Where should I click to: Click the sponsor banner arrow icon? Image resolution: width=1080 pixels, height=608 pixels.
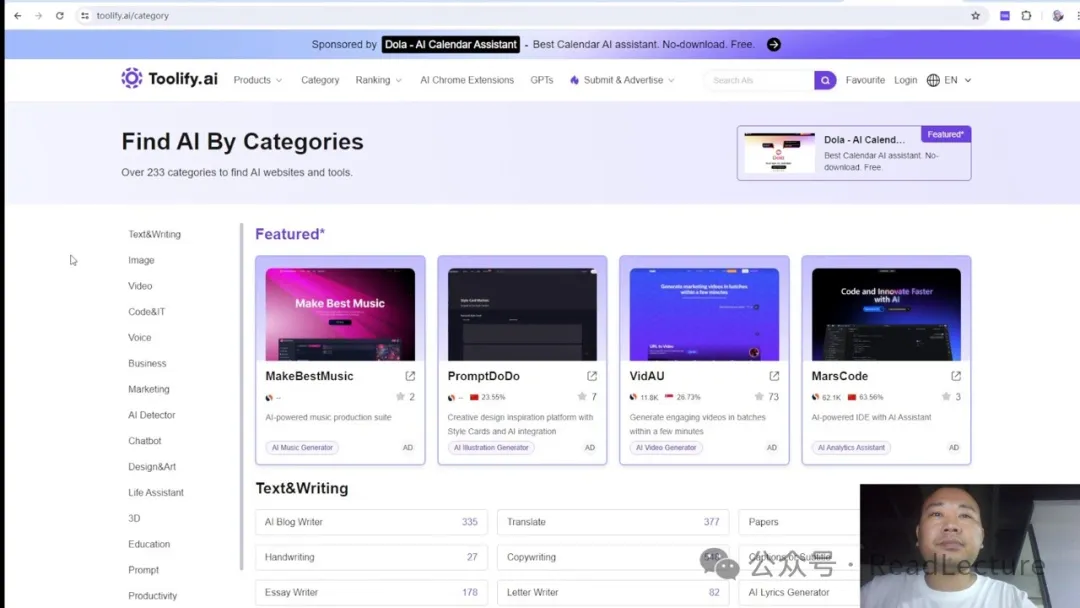click(x=774, y=44)
